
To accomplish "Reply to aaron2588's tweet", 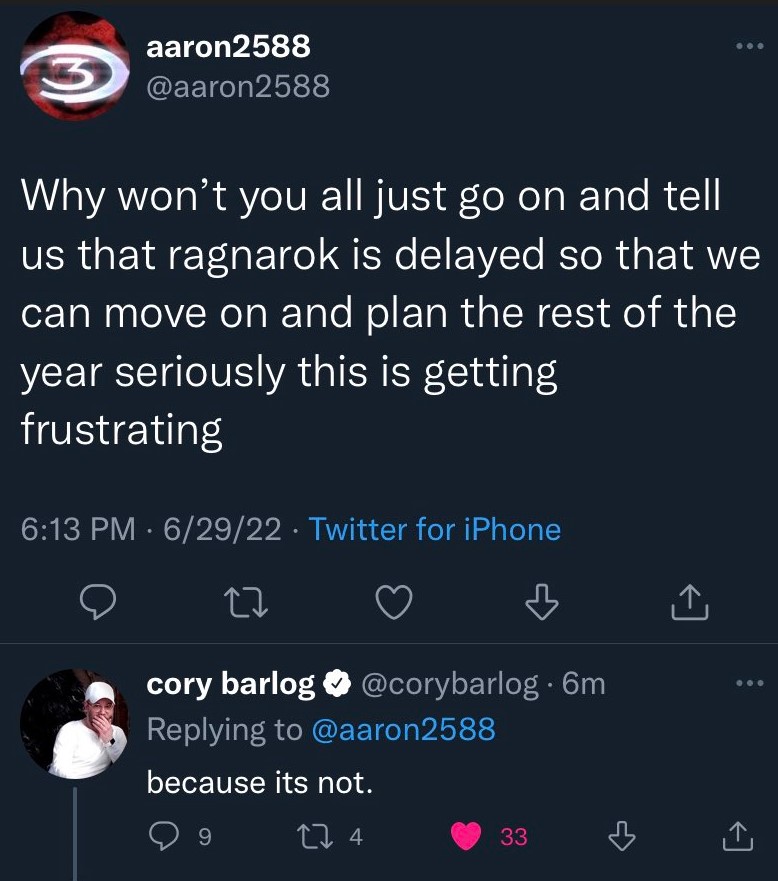I will 100,603.
